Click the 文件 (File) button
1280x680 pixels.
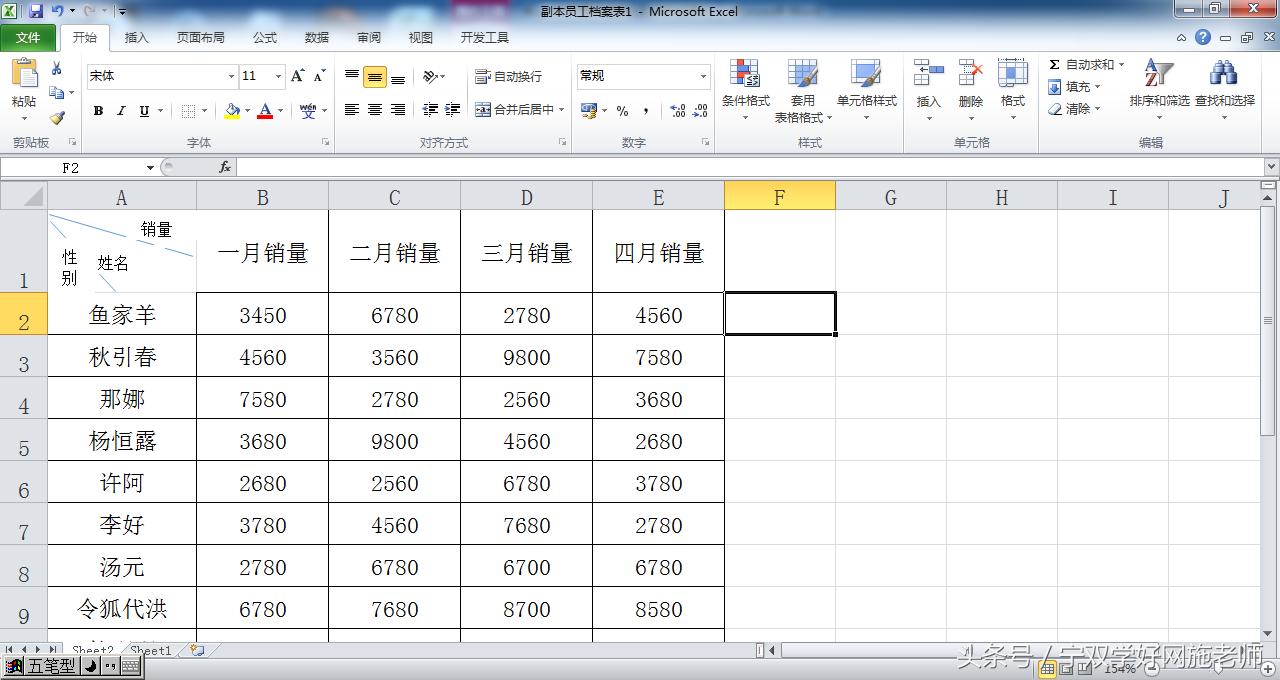tap(29, 37)
